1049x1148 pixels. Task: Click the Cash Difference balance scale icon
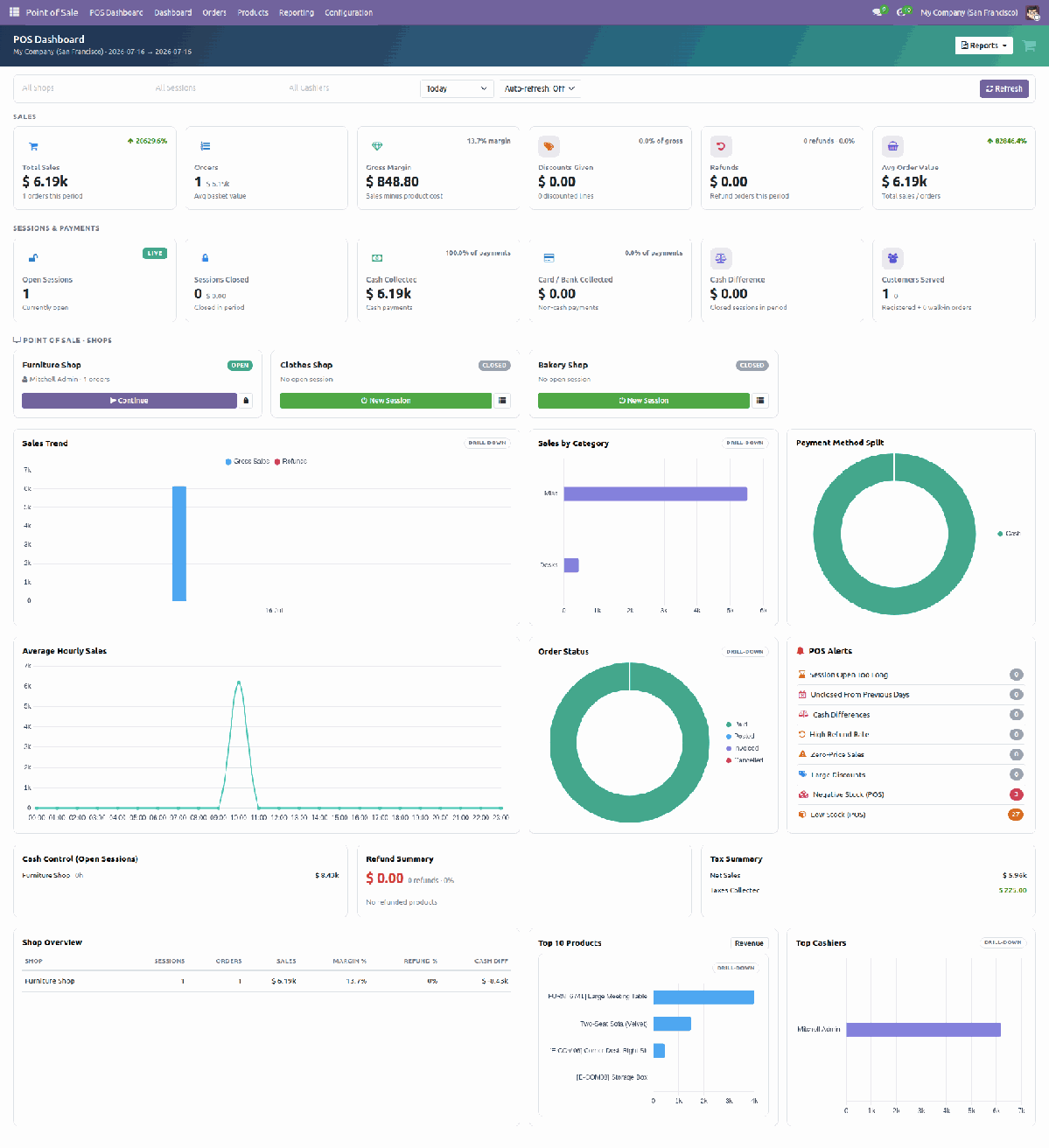[721, 258]
